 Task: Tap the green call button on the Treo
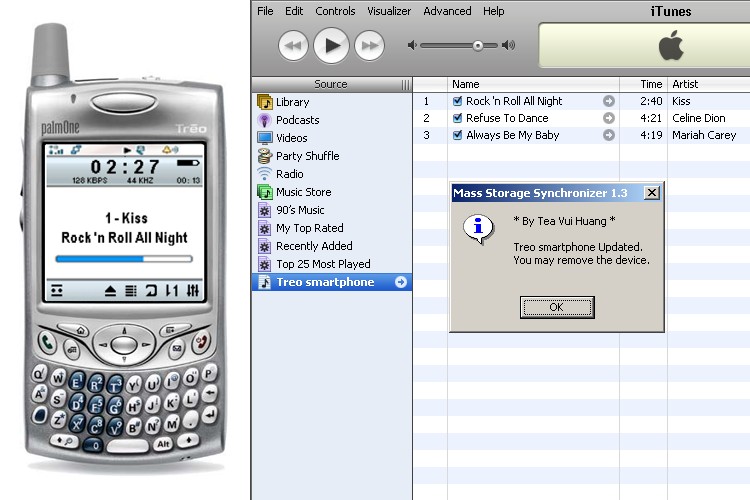point(47,343)
